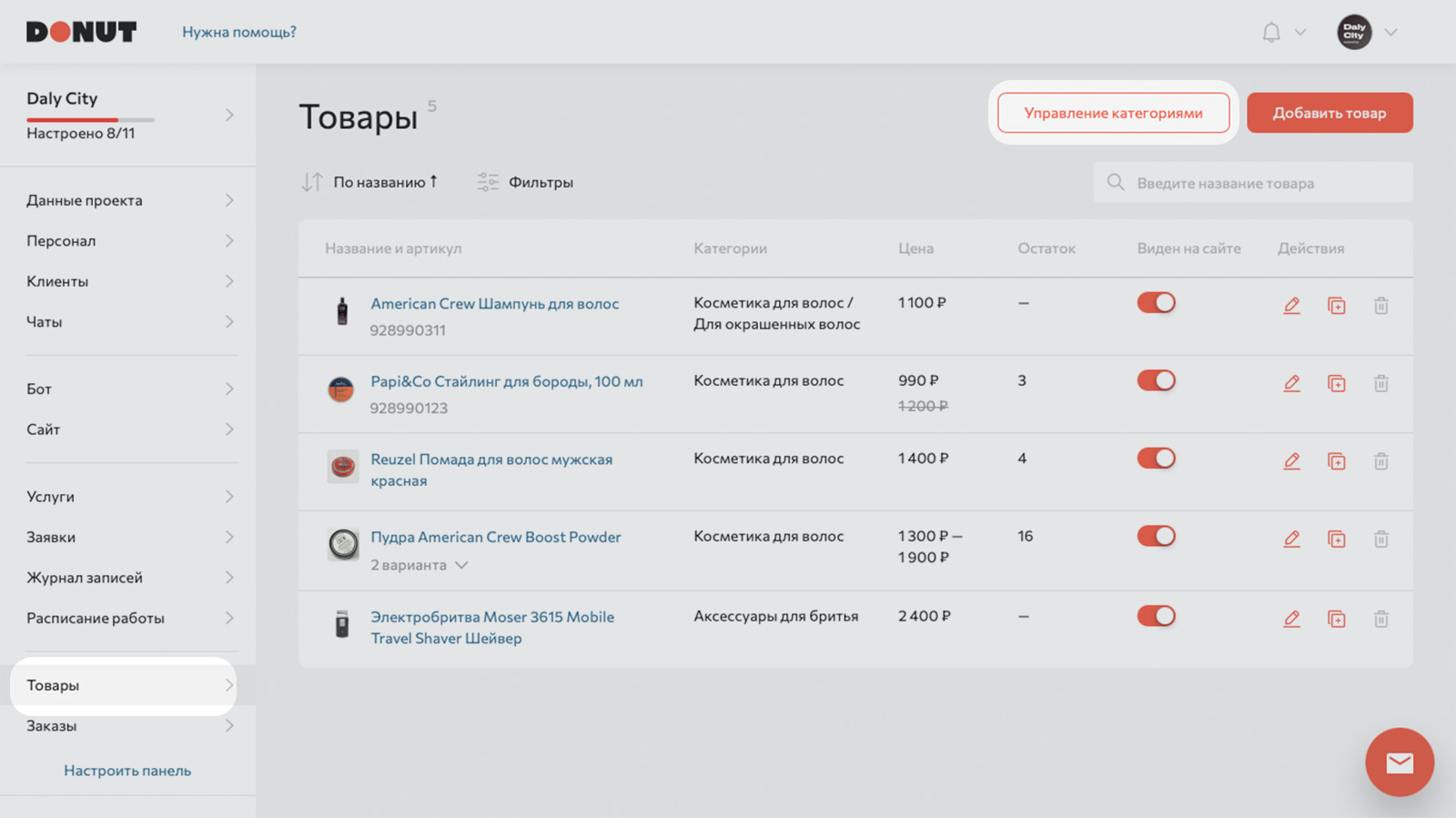Edit Papi&Co Стайлинг product with pencil icon
This screenshot has width=1456, height=818.
[x=1291, y=383]
